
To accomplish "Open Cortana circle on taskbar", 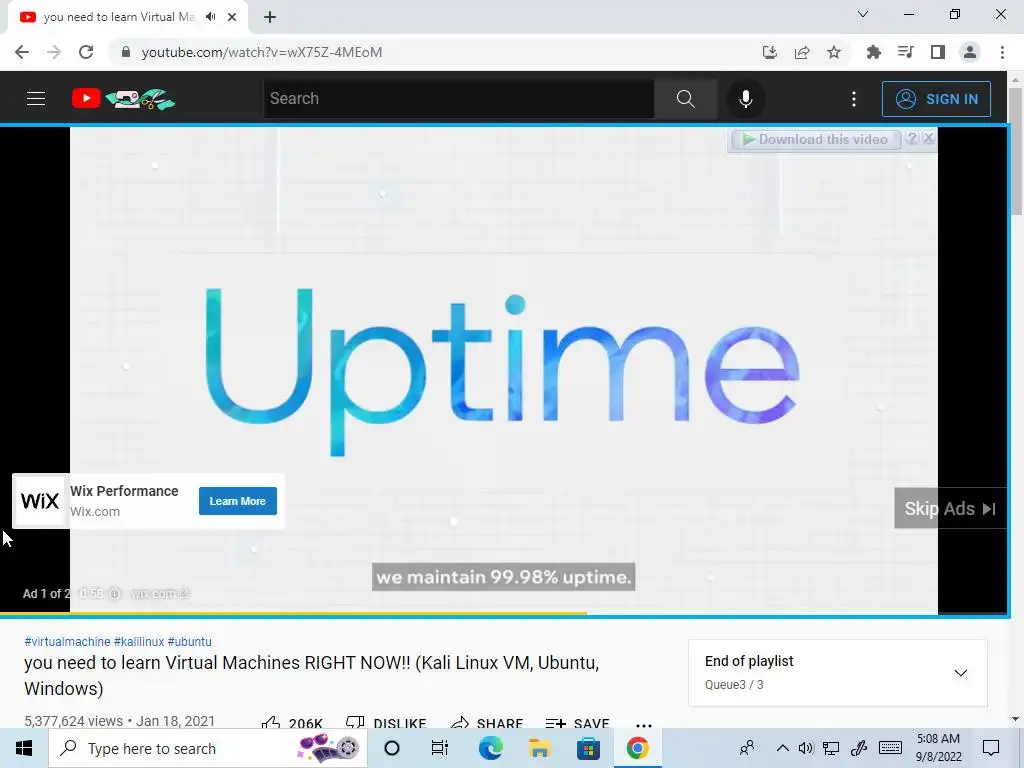I will coord(392,748).
